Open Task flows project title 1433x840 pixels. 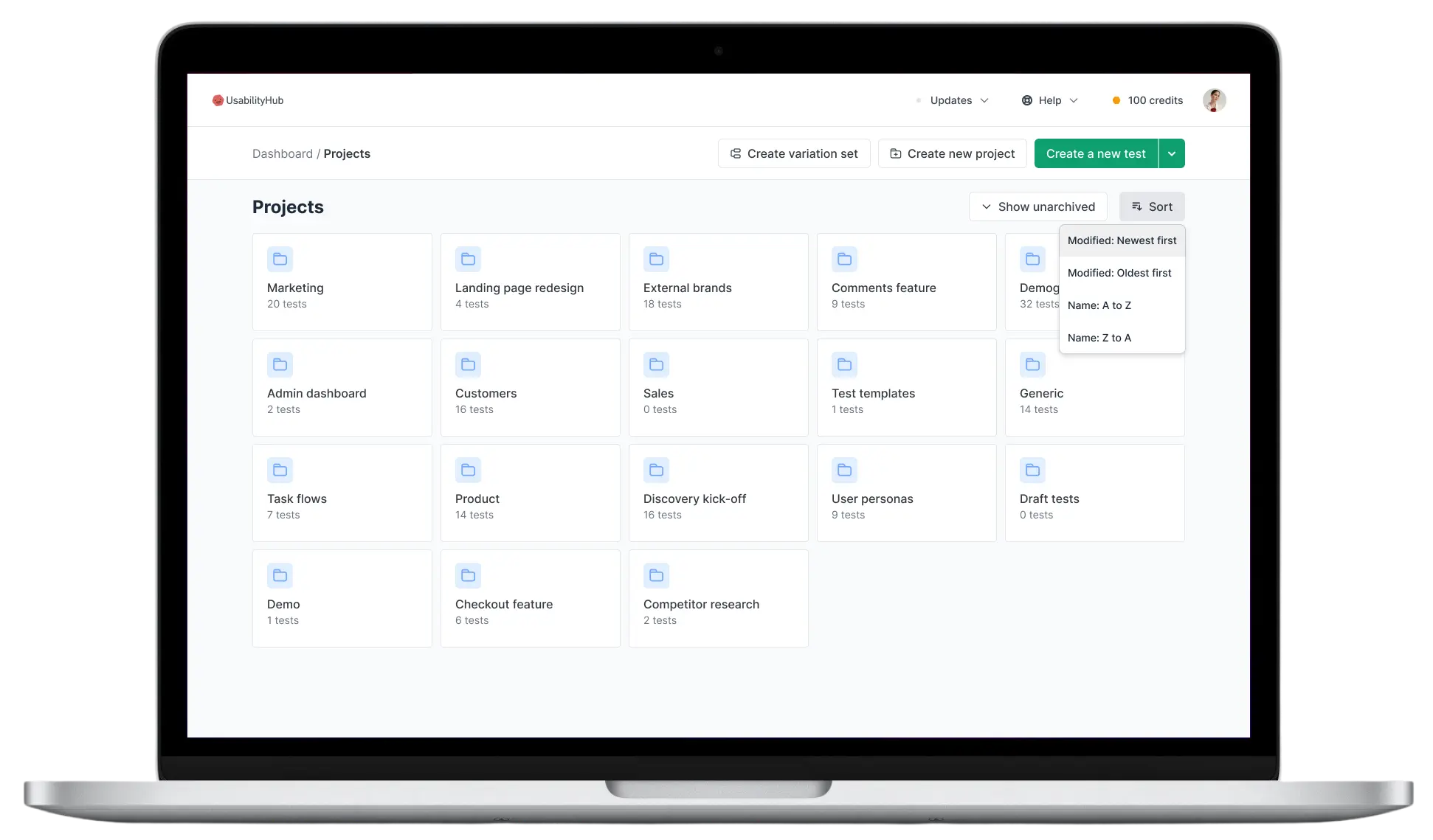297,499
